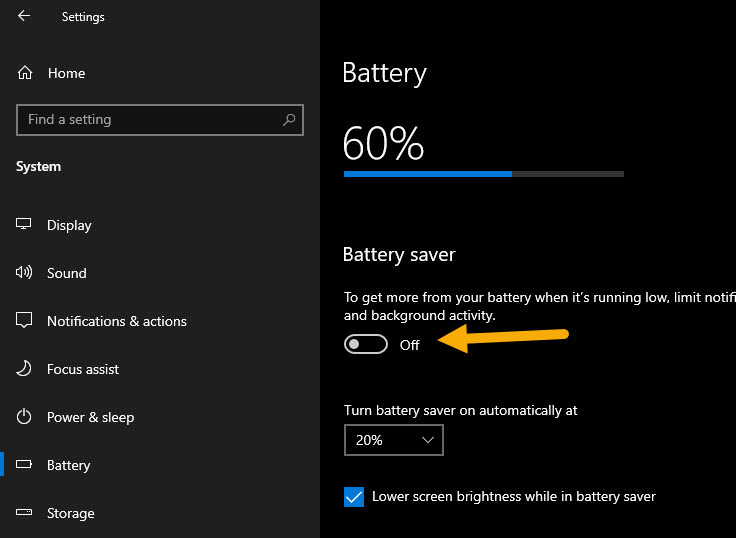Screen dimensions: 736x538
Task: Go to Notifications & actions settings
Action: [116, 321]
